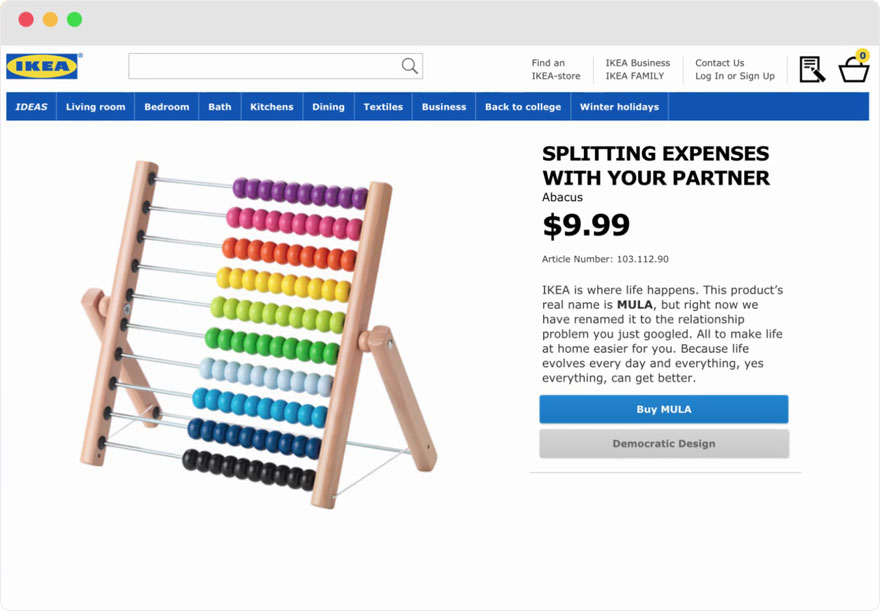Open Find an IKEA-store
This screenshot has width=880, height=611.
tap(556, 68)
